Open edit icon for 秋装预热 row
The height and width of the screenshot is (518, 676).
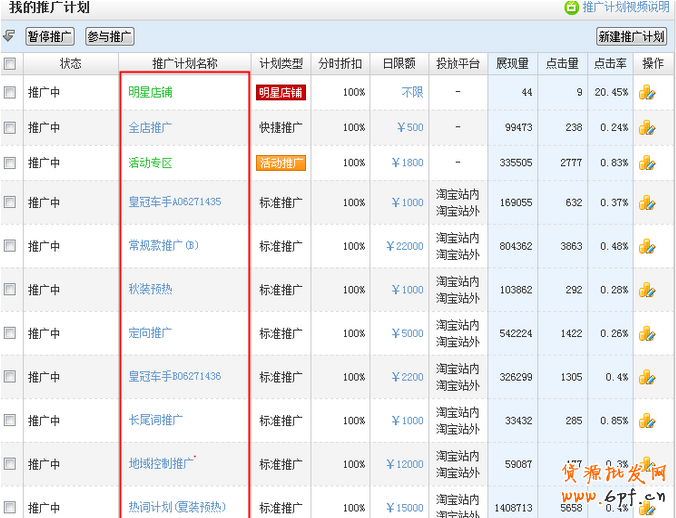(647, 290)
